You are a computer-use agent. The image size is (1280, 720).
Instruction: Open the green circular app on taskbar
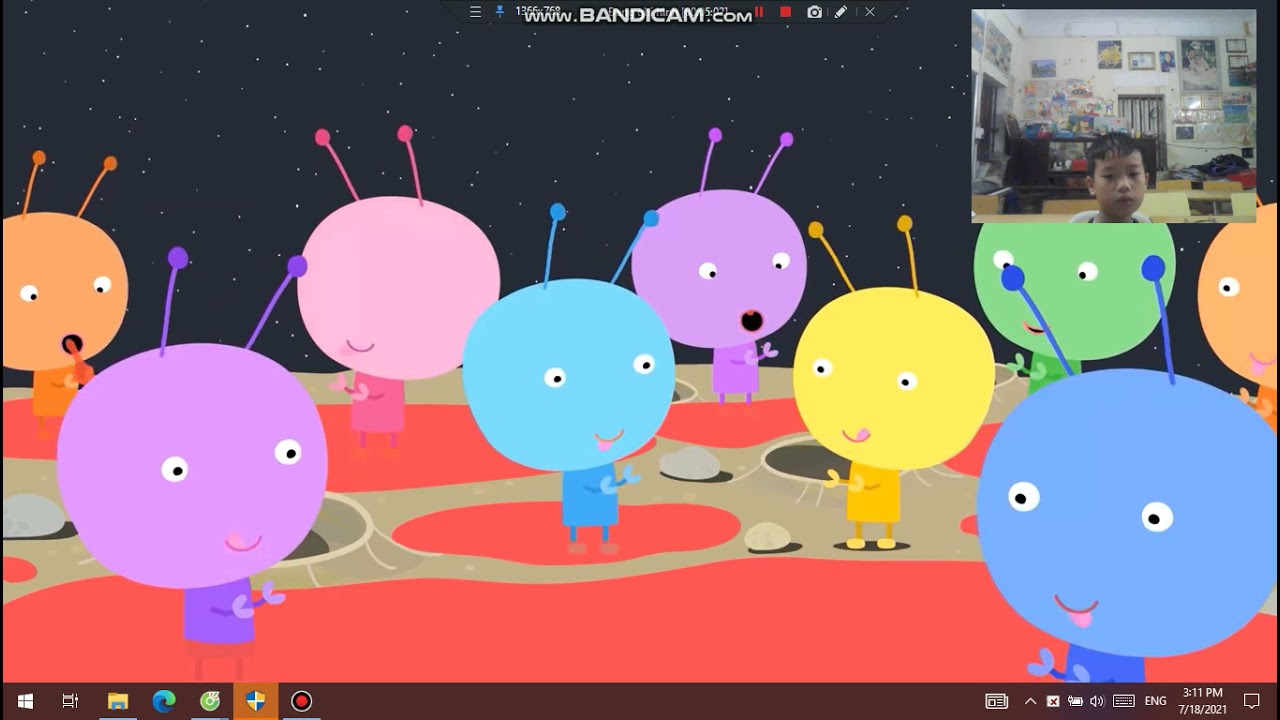tap(210, 701)
